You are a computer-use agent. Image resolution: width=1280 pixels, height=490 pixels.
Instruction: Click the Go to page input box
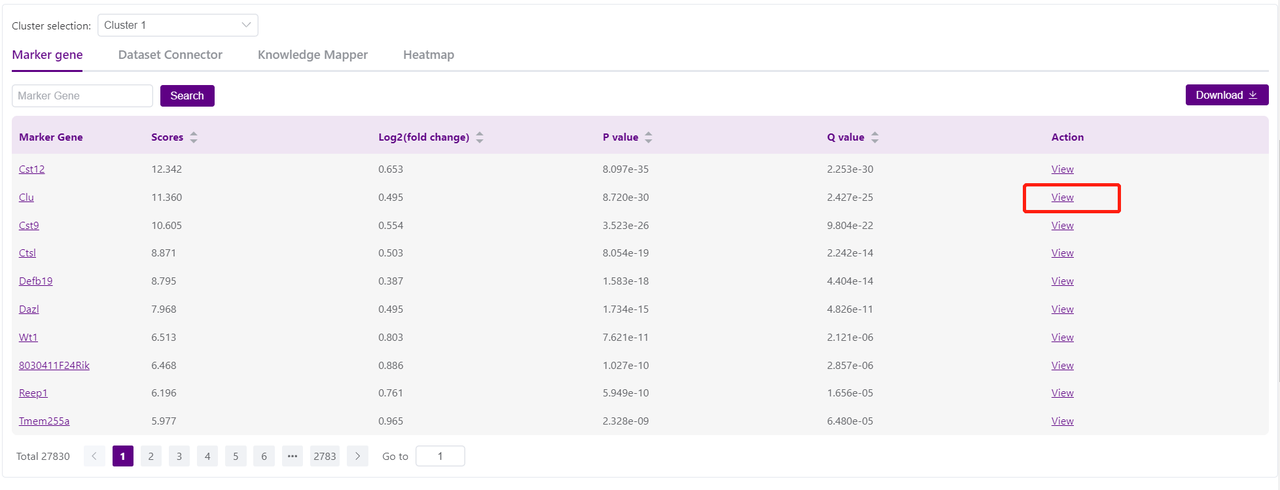(x=439, y=456)
